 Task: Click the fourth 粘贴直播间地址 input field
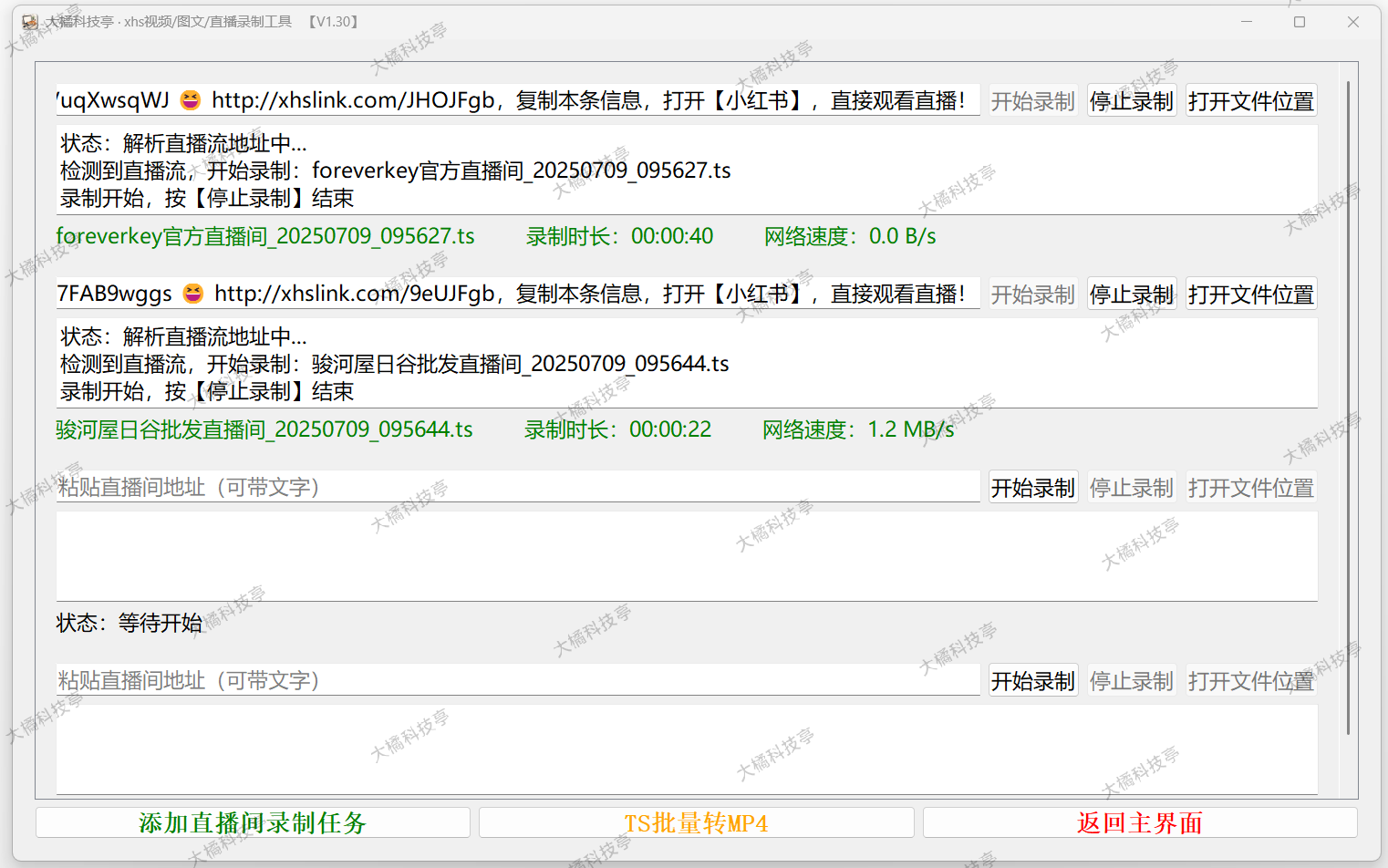pos(518,680)
